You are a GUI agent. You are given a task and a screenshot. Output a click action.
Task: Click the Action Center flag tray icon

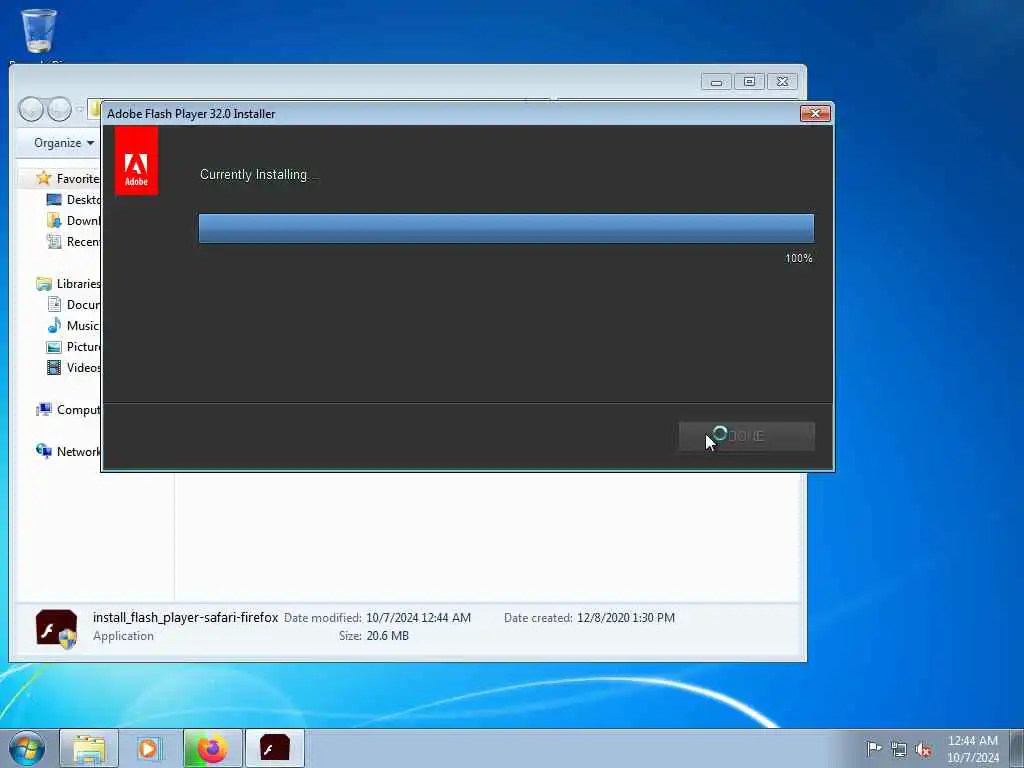click(873, 748)
